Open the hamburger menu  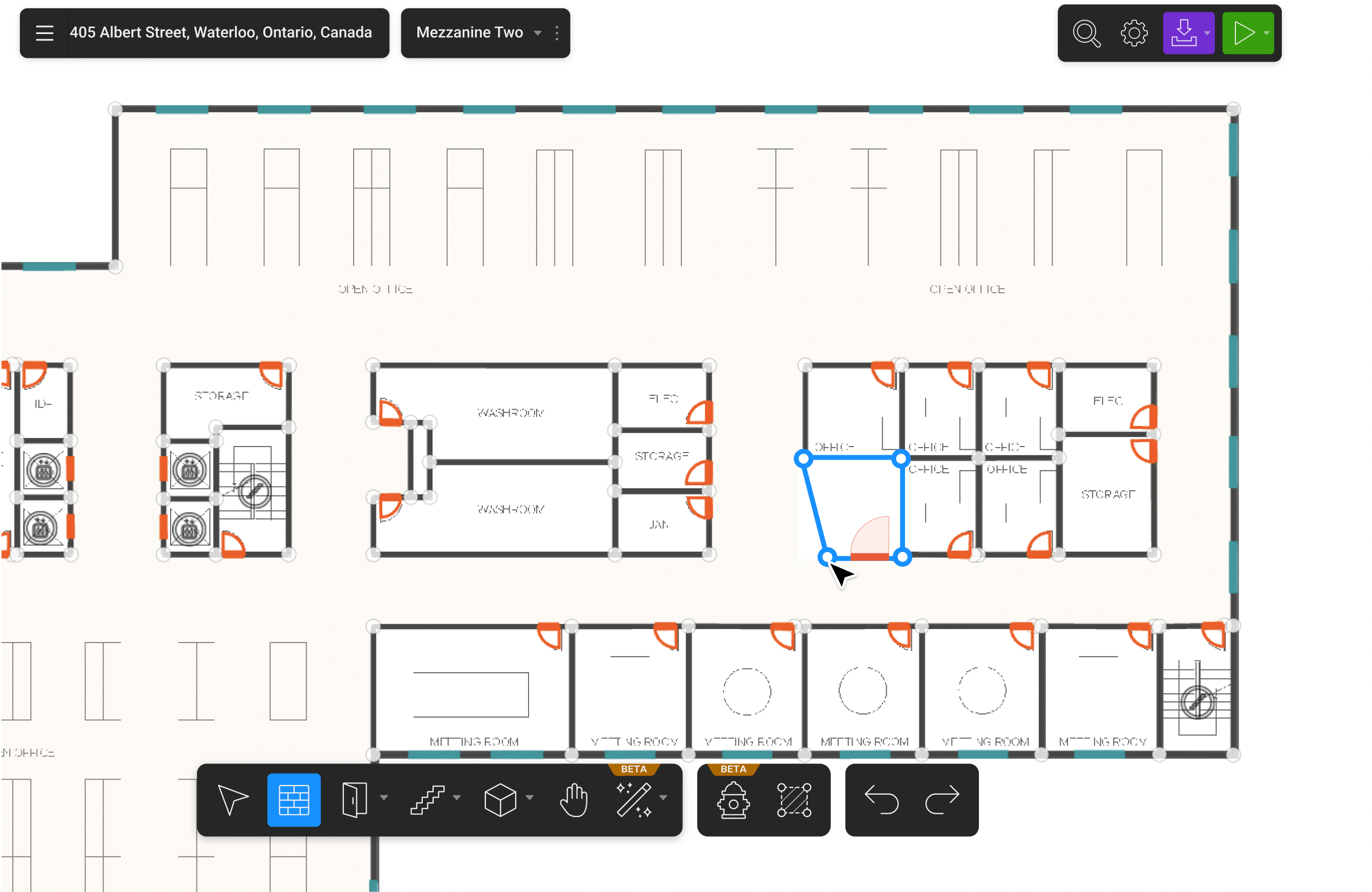click(44, 33)
